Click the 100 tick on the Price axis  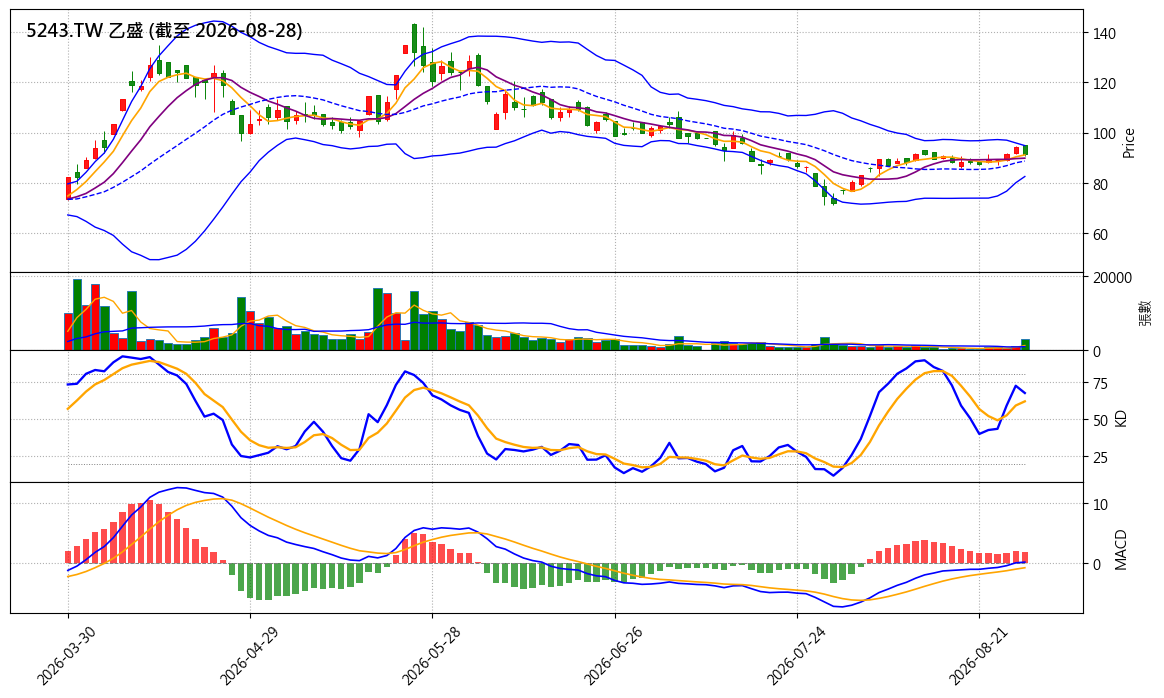(1104, 134)
